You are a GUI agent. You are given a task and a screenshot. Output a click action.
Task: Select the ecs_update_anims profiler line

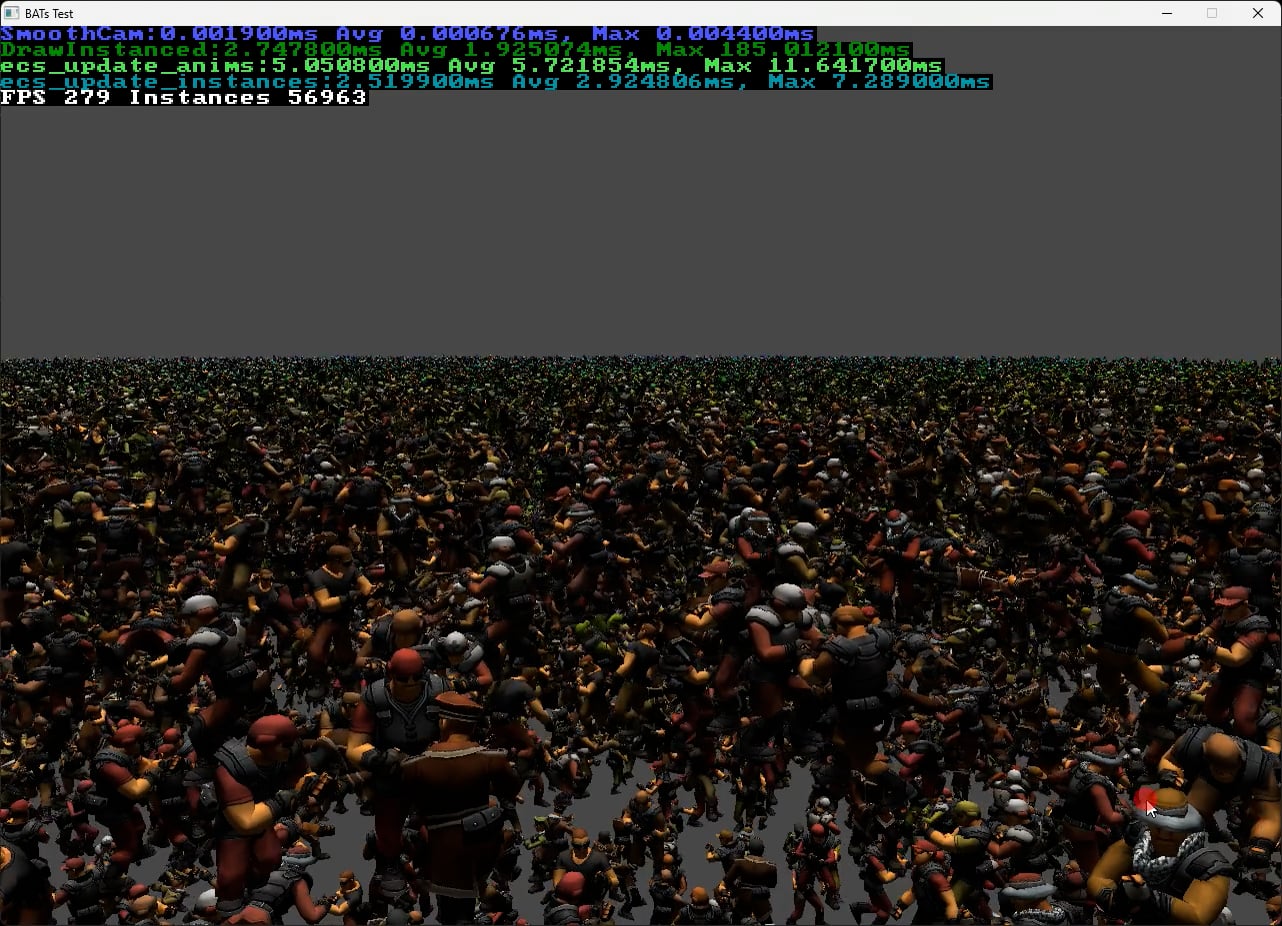(x=472, y=66)
